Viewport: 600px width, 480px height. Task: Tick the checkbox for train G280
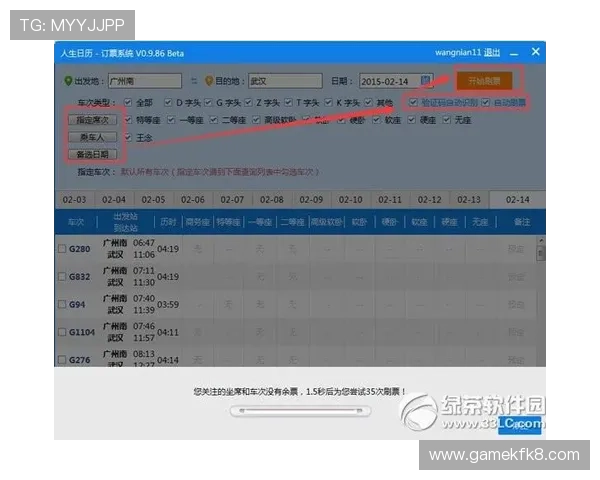(62, 248)
